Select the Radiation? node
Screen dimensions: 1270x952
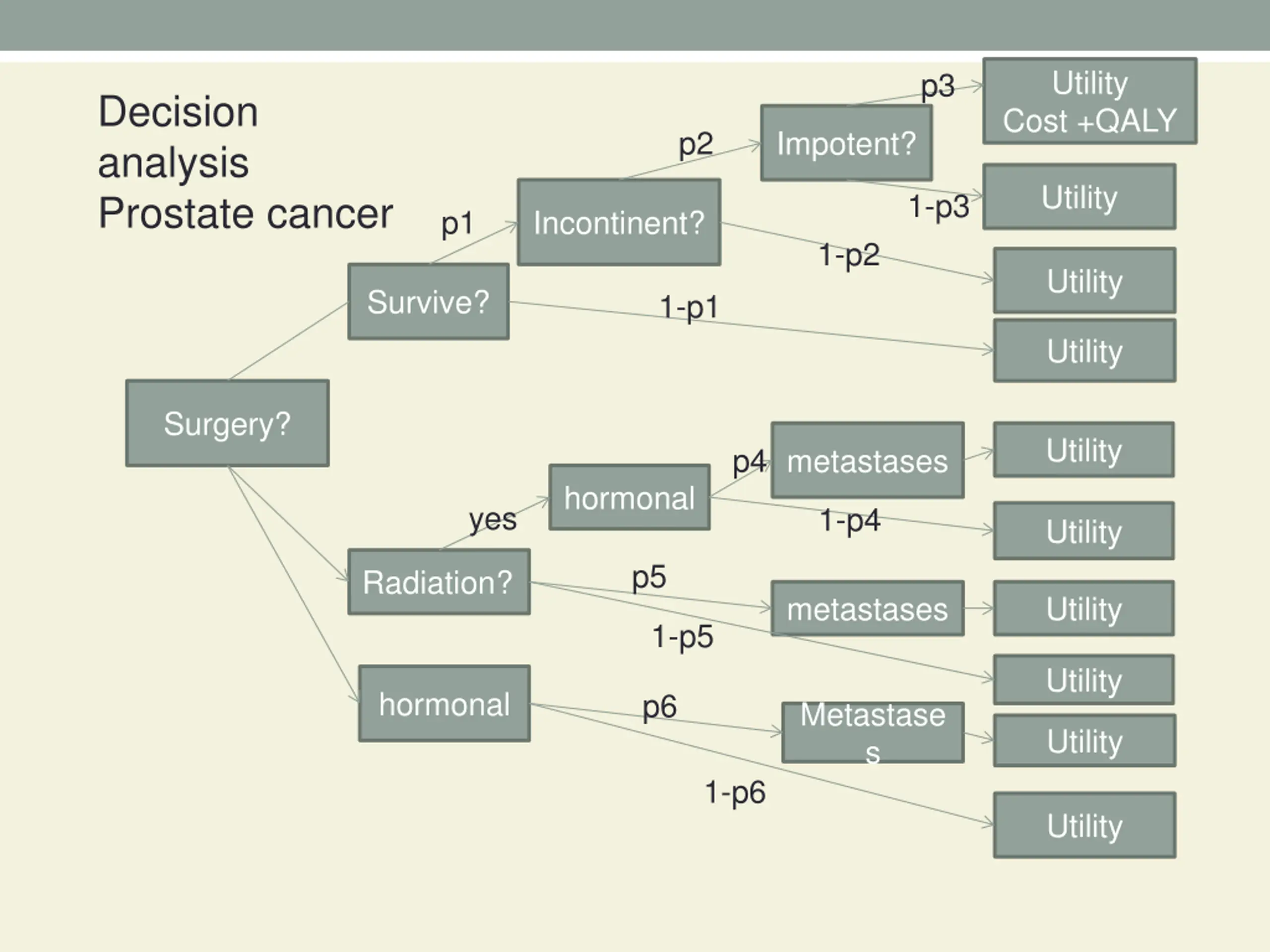click(439, 582)
